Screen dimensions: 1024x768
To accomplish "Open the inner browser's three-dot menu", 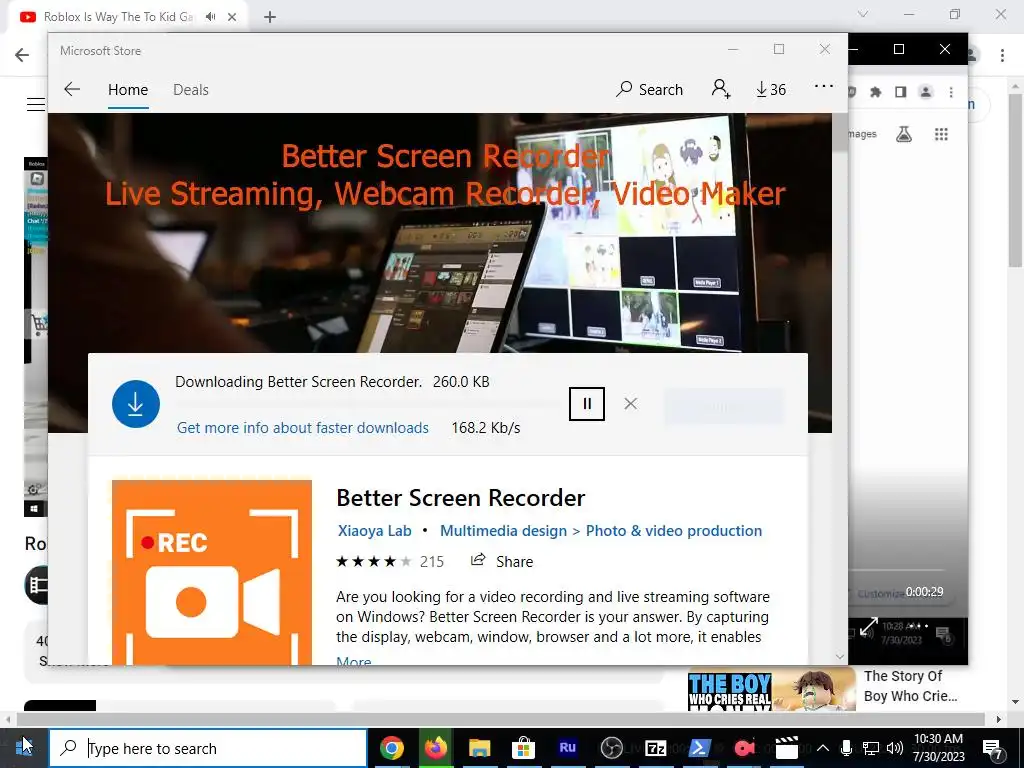I will coord(951,92).
